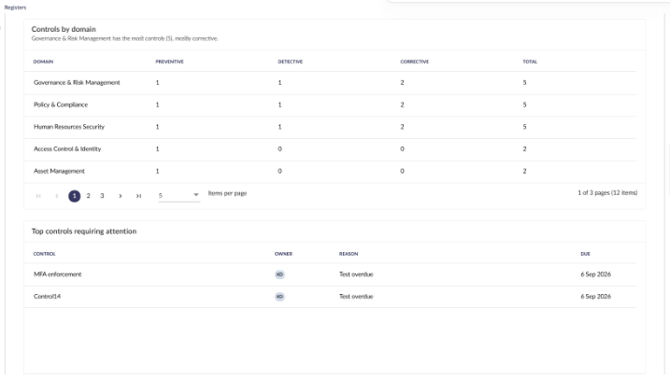Select page 1 in pagination
670x378 pixels.
74,196
